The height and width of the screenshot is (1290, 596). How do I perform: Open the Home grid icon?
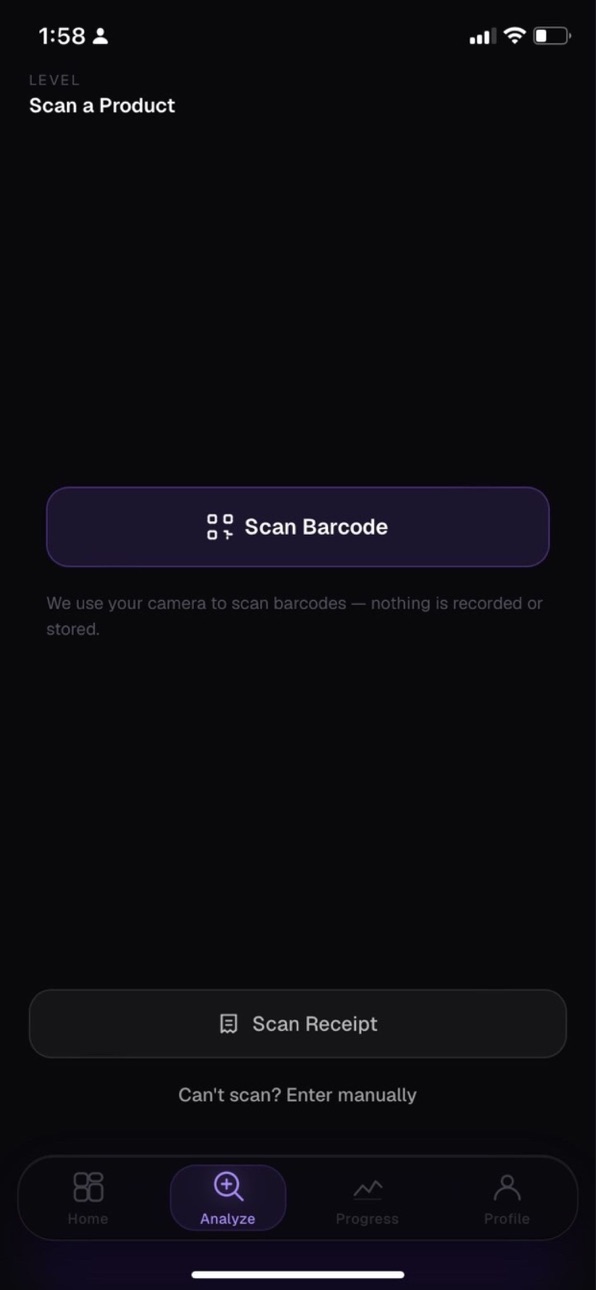[x=88, y=1187]
